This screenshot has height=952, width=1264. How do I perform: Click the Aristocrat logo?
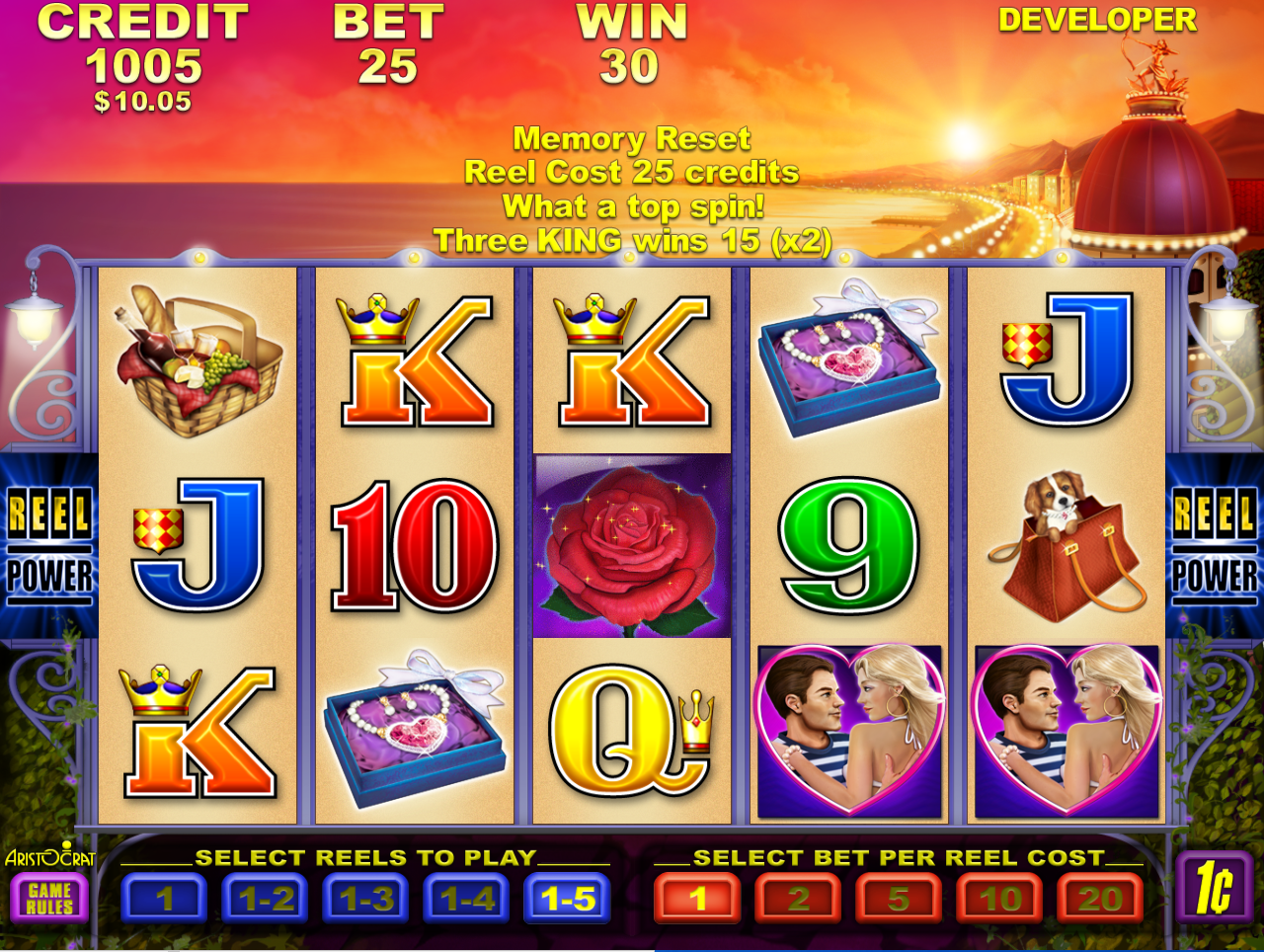(50, 855)
